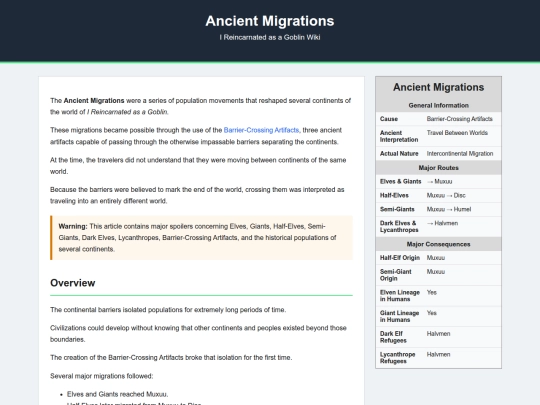Click the '→ Halvmen' route value
Viewport: 540px width, 405px height.
tap(442, 223)
